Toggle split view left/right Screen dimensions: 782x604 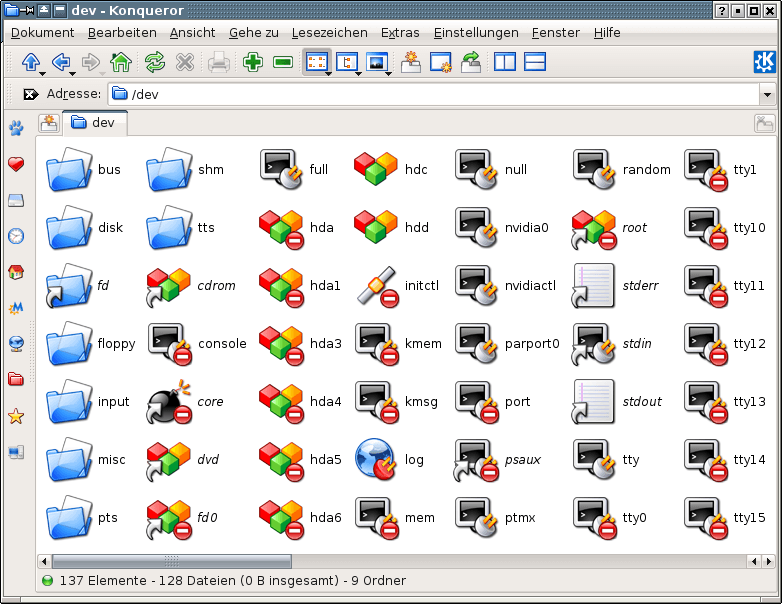(x=505, y=63)
